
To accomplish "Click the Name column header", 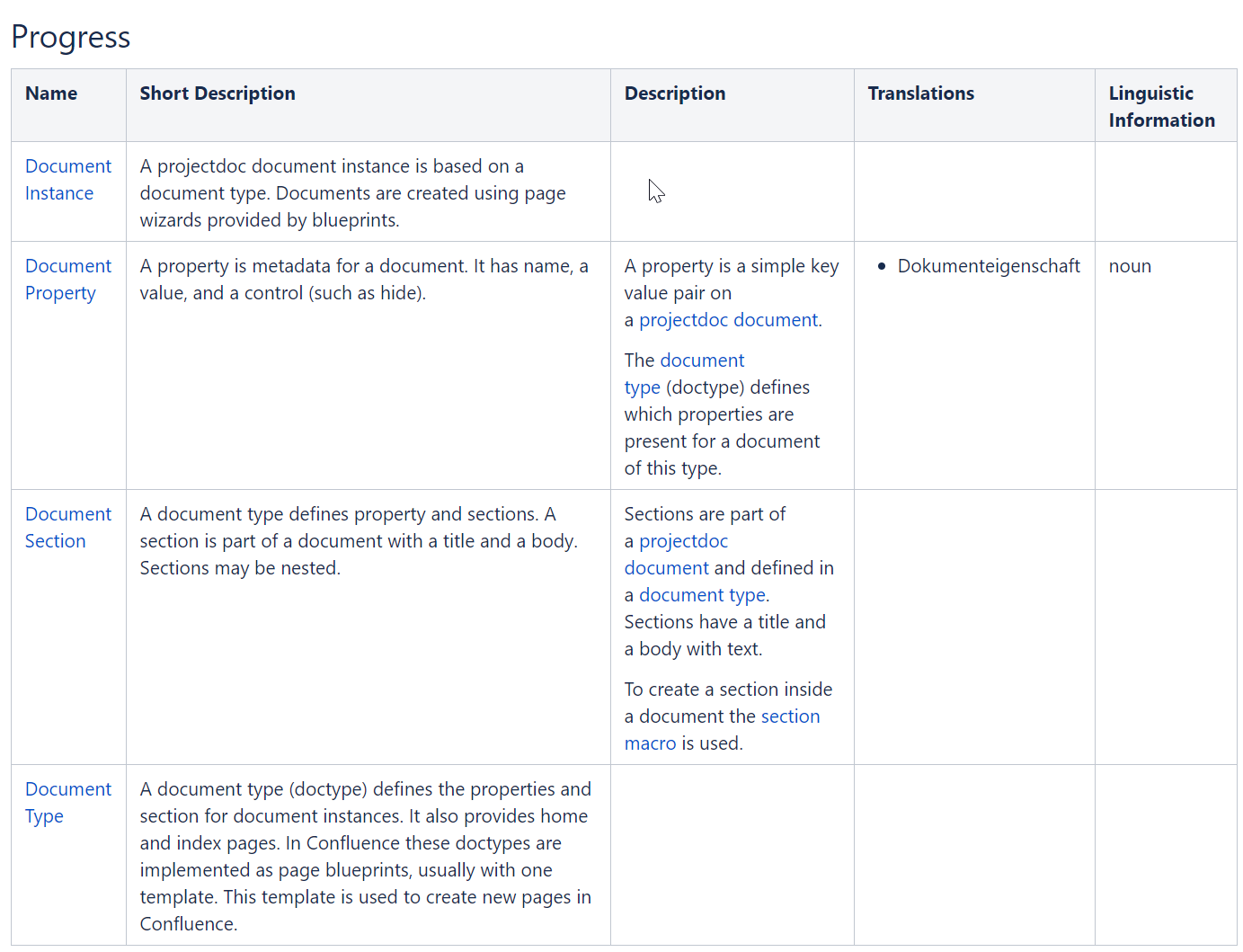I will click(51, 93).
